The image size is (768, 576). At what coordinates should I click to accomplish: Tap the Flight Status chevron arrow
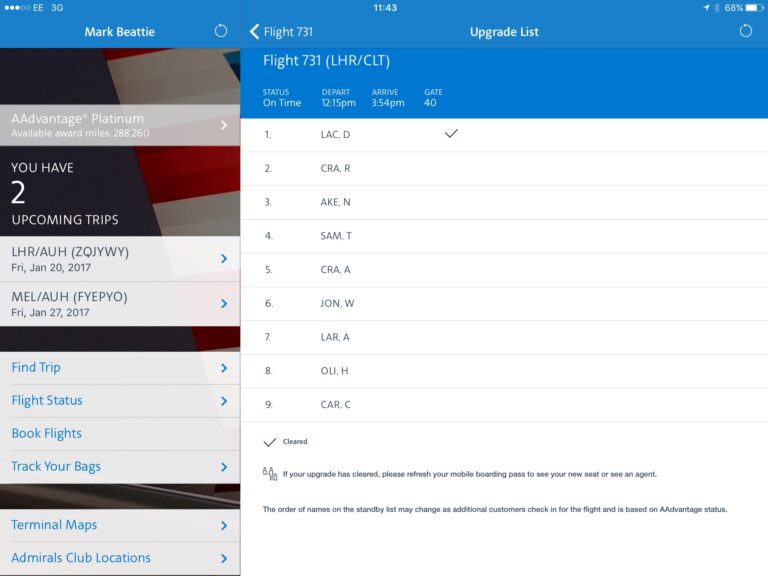[224, 401]
